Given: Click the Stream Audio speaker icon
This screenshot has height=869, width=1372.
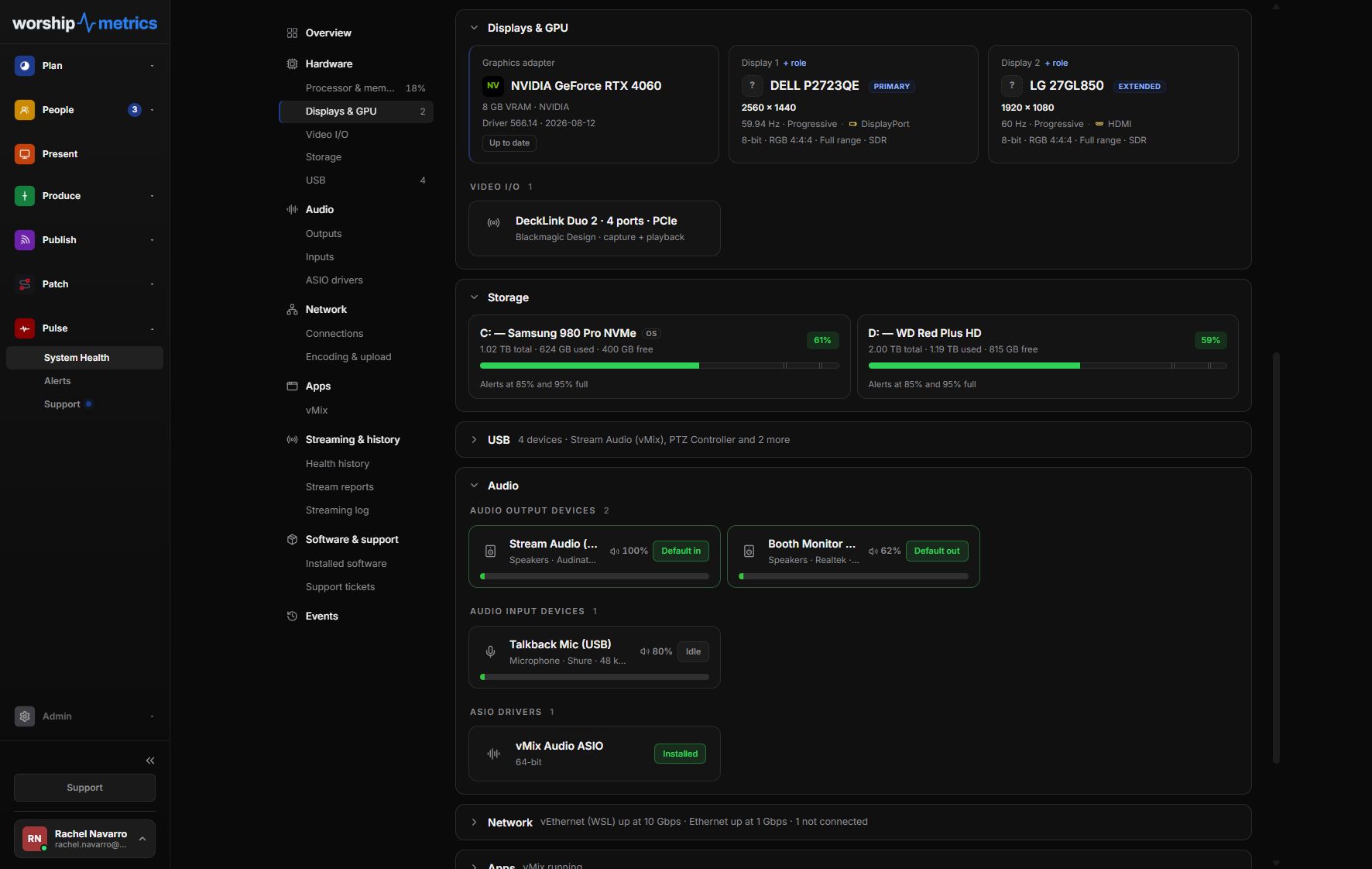Looking at the screenshot, I should coord(490,551).
